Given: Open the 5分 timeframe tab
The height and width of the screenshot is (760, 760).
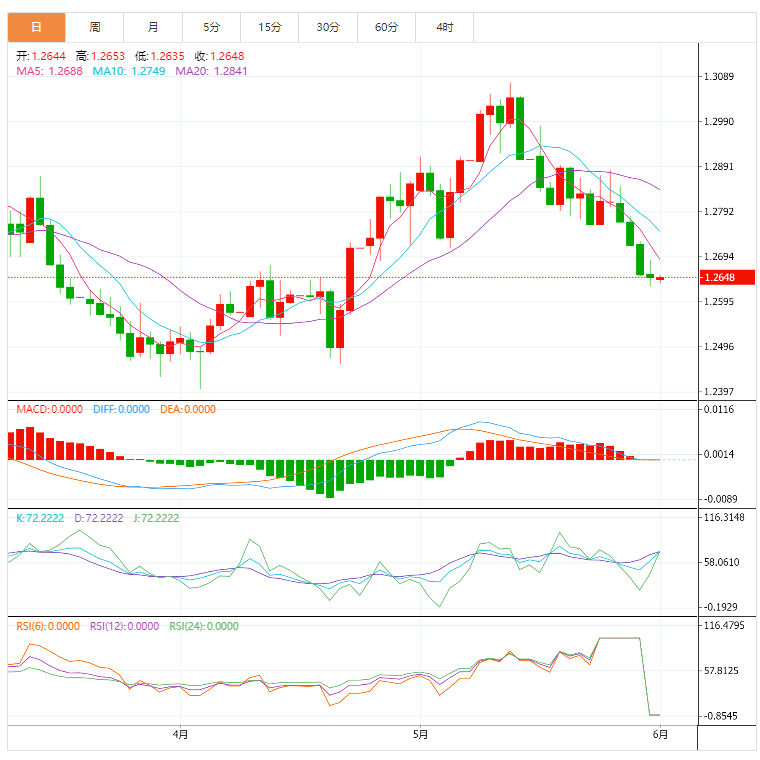Looking at the screenshot, I should (211, 27).
